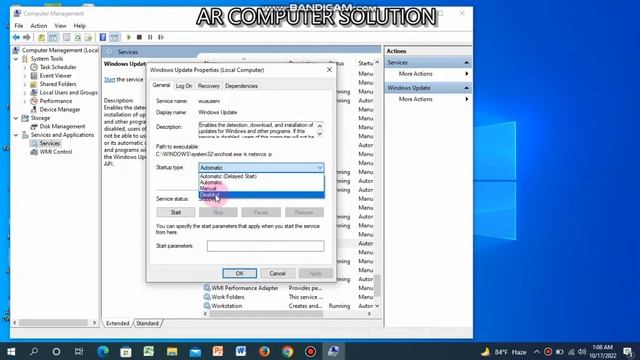Select WMI Control in tree

point(56,152)
